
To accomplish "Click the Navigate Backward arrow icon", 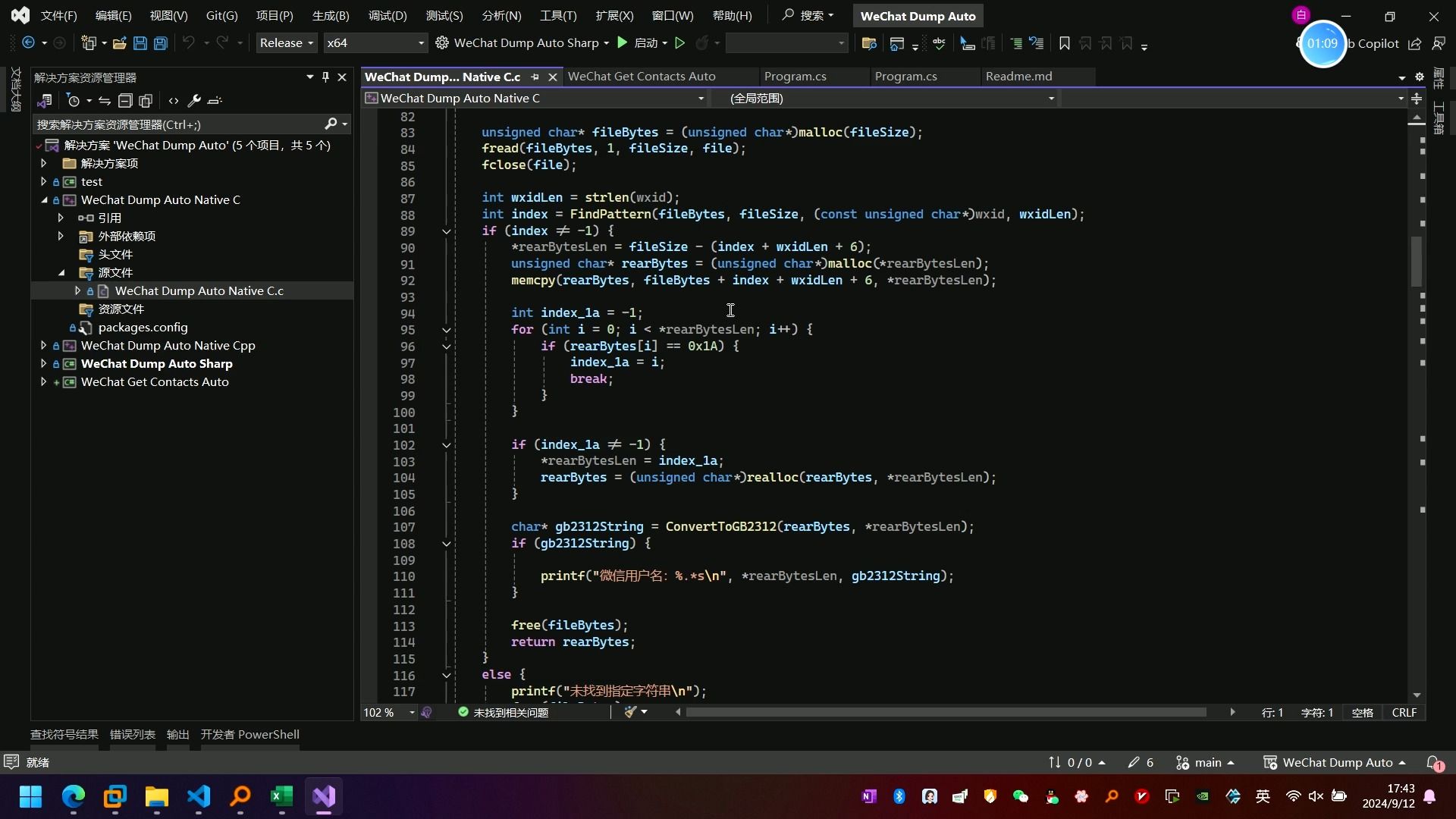I will (28, 43).
